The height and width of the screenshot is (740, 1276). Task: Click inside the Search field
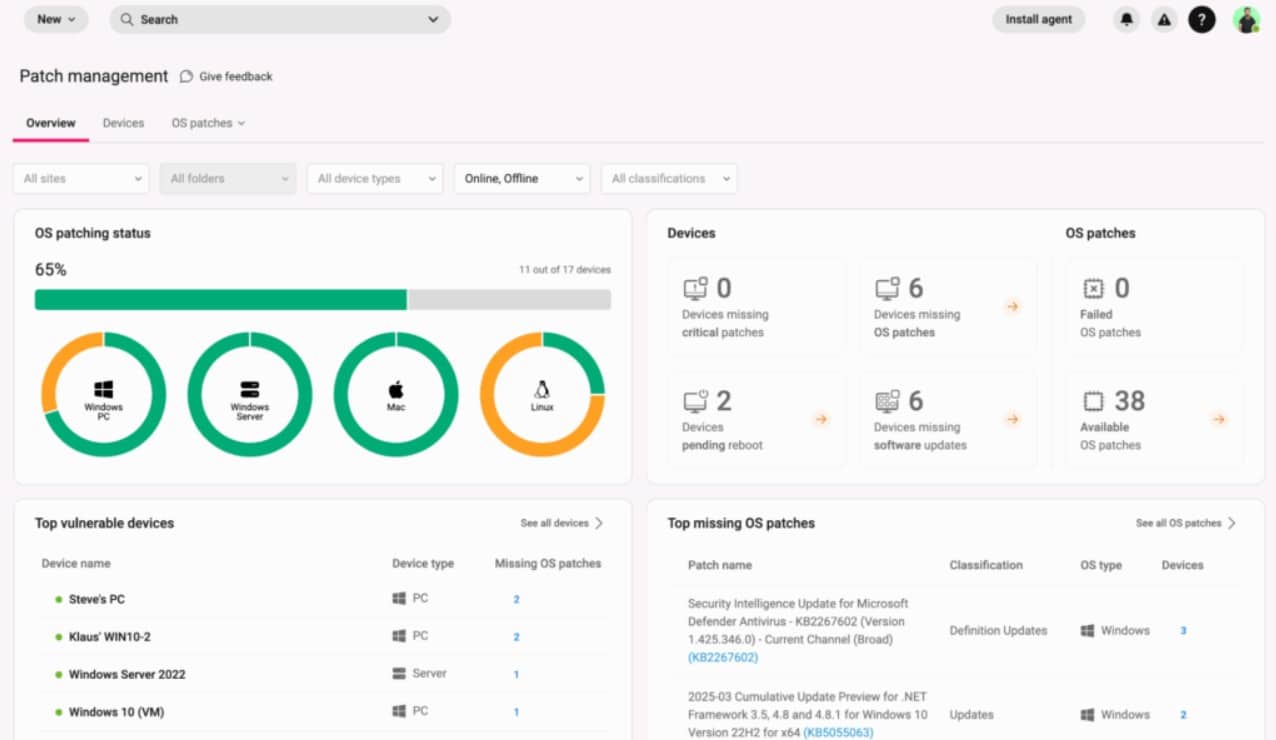click(x=280, y=19)
